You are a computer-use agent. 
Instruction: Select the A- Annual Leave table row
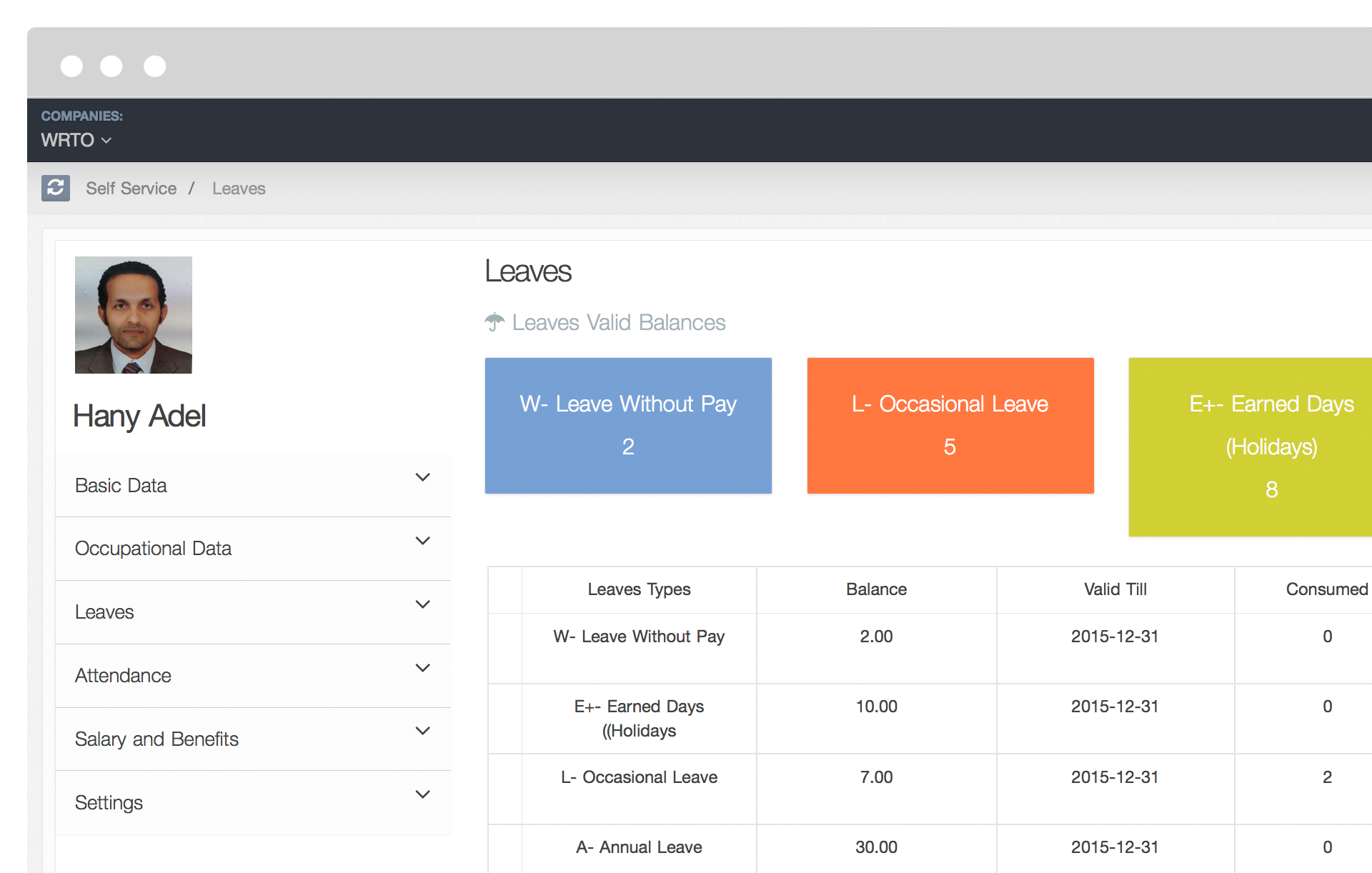click(639, 847)
